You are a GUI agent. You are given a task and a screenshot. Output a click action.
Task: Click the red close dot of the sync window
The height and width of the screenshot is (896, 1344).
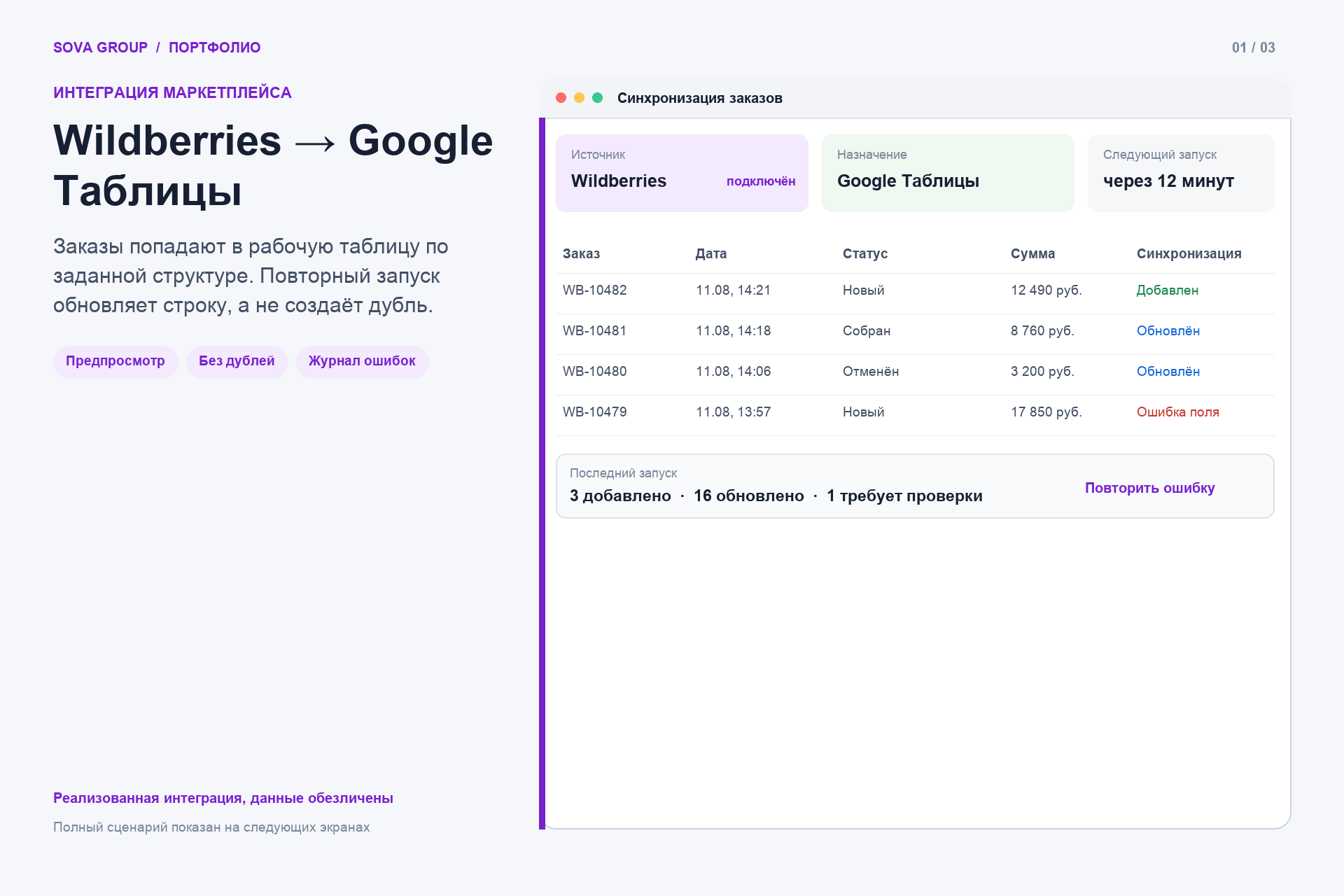pyautogui.click(x=561, y=98)
